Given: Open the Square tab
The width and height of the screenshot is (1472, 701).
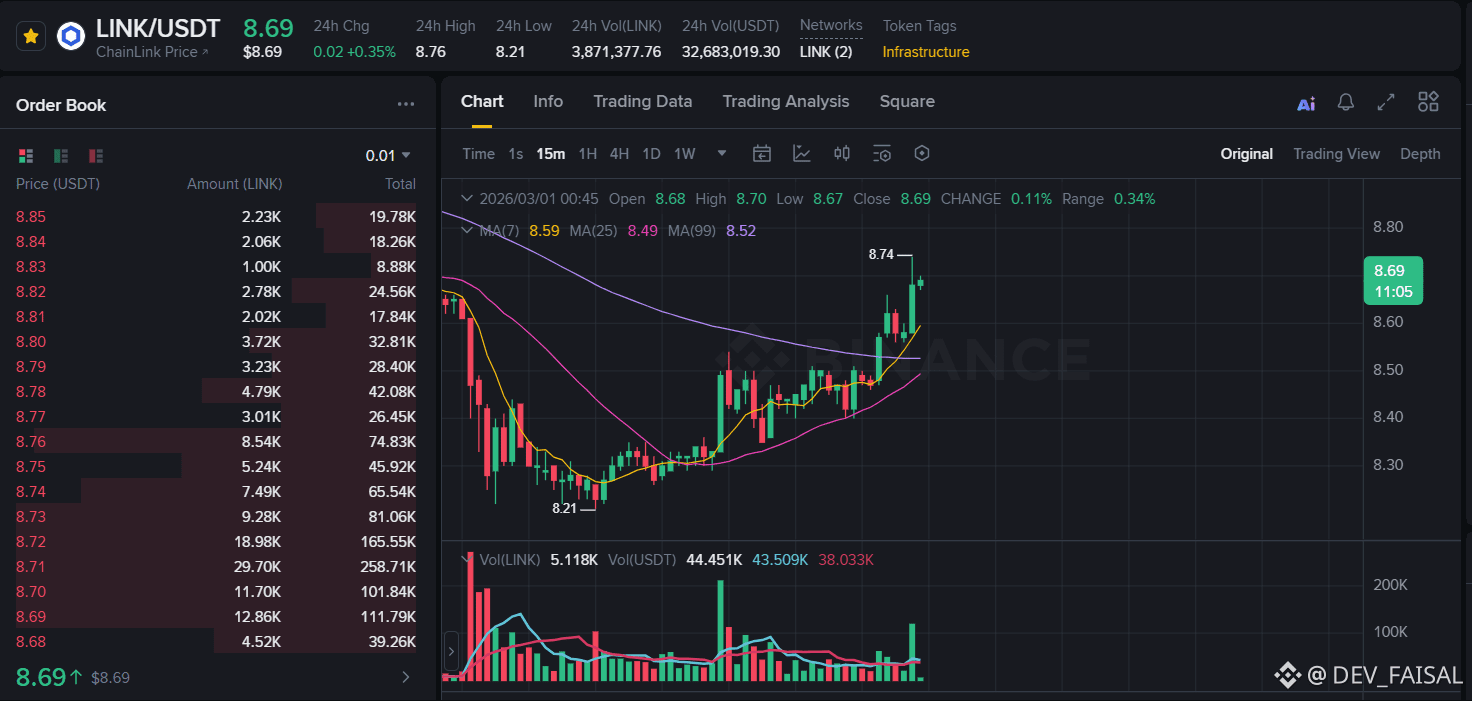Looking at the screenshot, I should pyautogui.click(x=907, y=101).
